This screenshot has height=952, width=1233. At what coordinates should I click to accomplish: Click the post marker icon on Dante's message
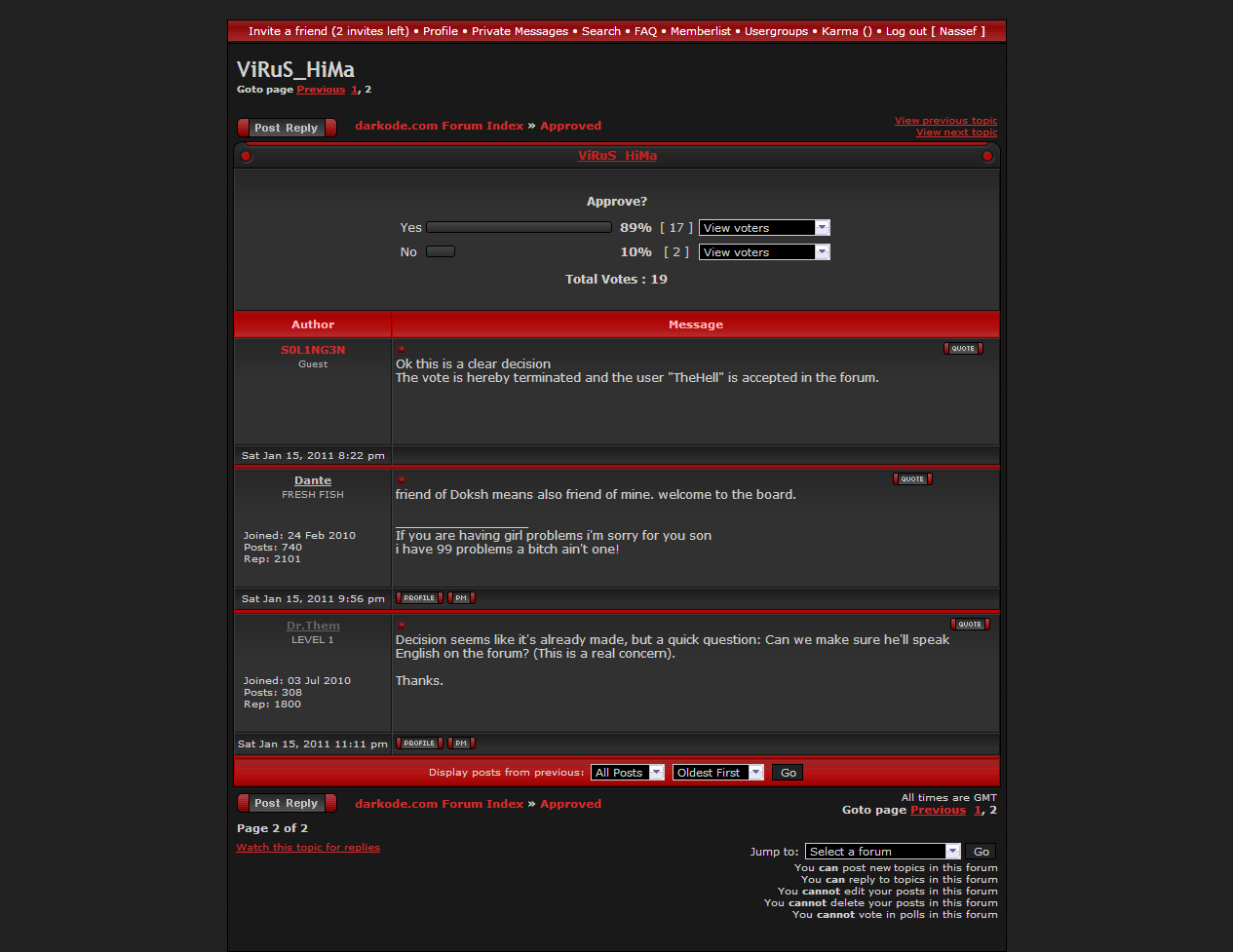[x=401, y=479]
